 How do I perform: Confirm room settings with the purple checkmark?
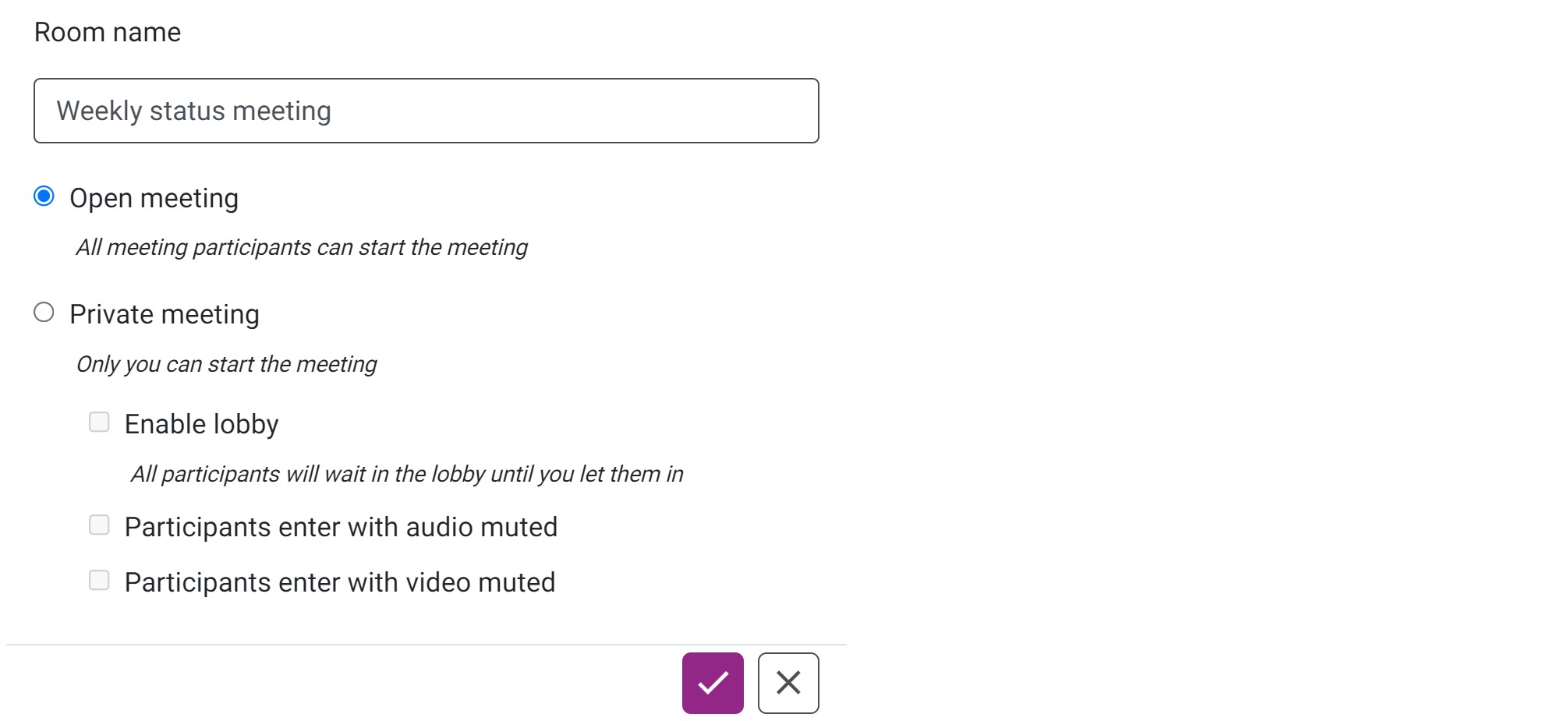click(x=712, y=683)
